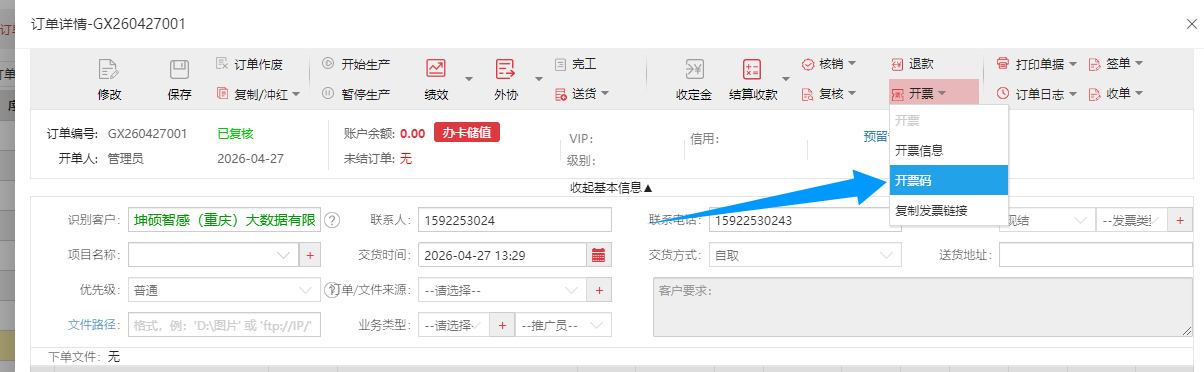Click the plus button beside 订单/文件来源
This screenshot has width=1204, height=372.
pyautogui.click(x=600, y=290)
